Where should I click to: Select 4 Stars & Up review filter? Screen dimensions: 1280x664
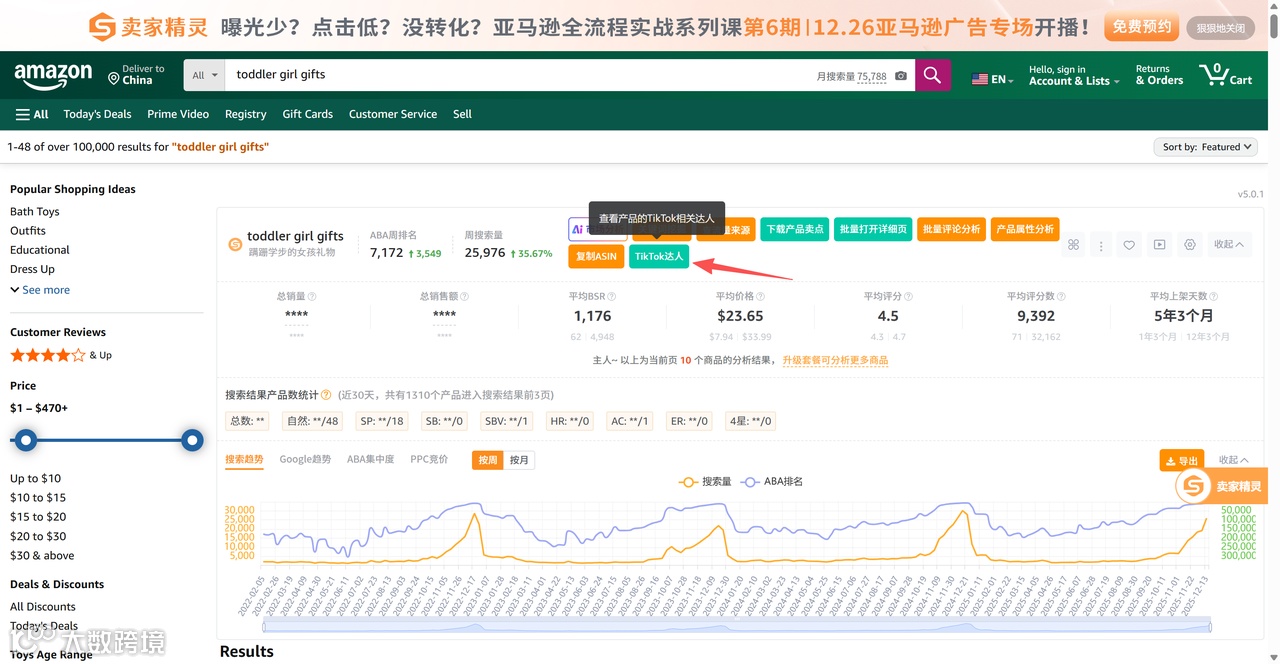coord(61,355)
